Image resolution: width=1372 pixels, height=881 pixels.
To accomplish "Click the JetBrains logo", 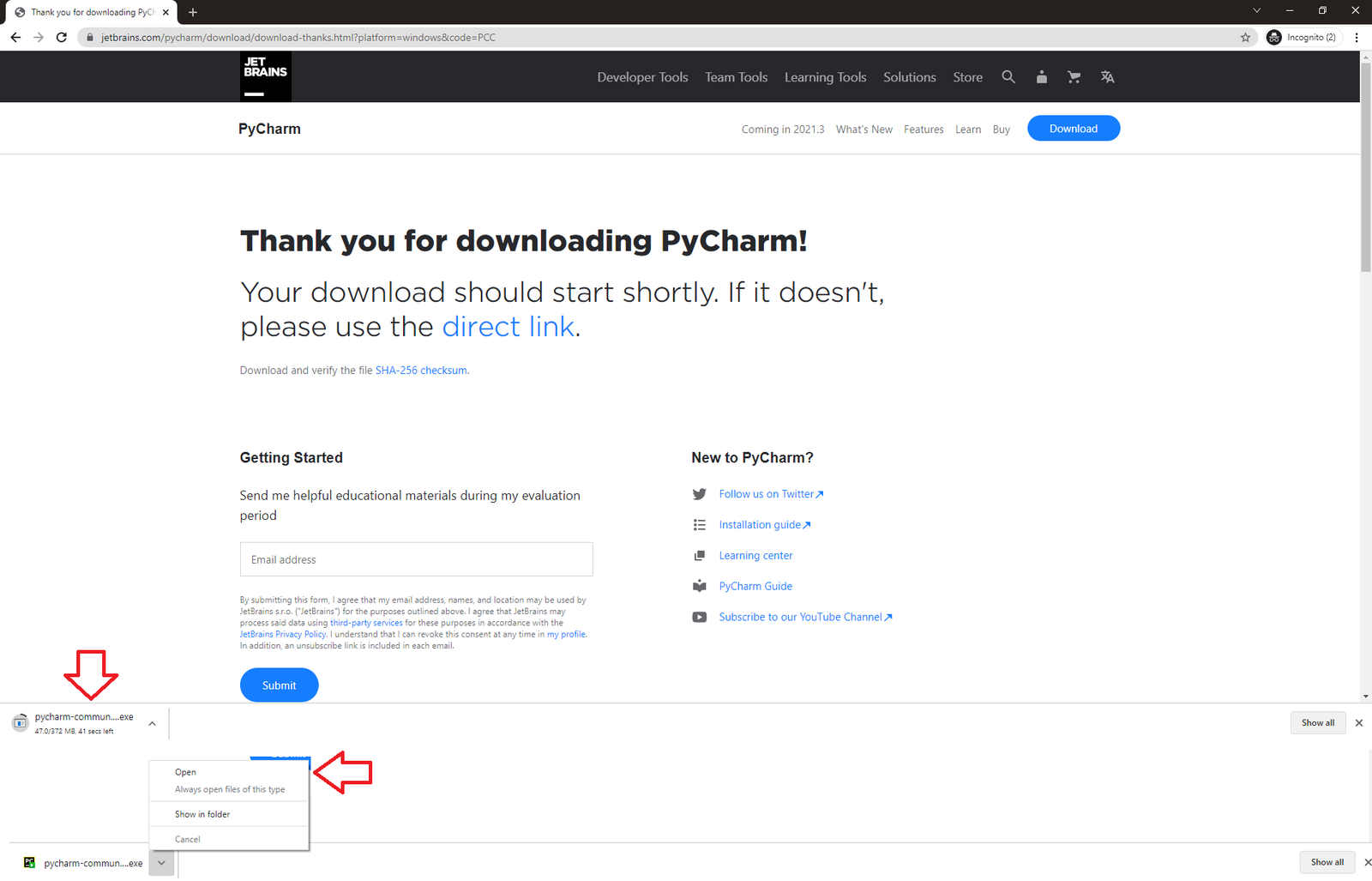I will [x=265, y=75].
